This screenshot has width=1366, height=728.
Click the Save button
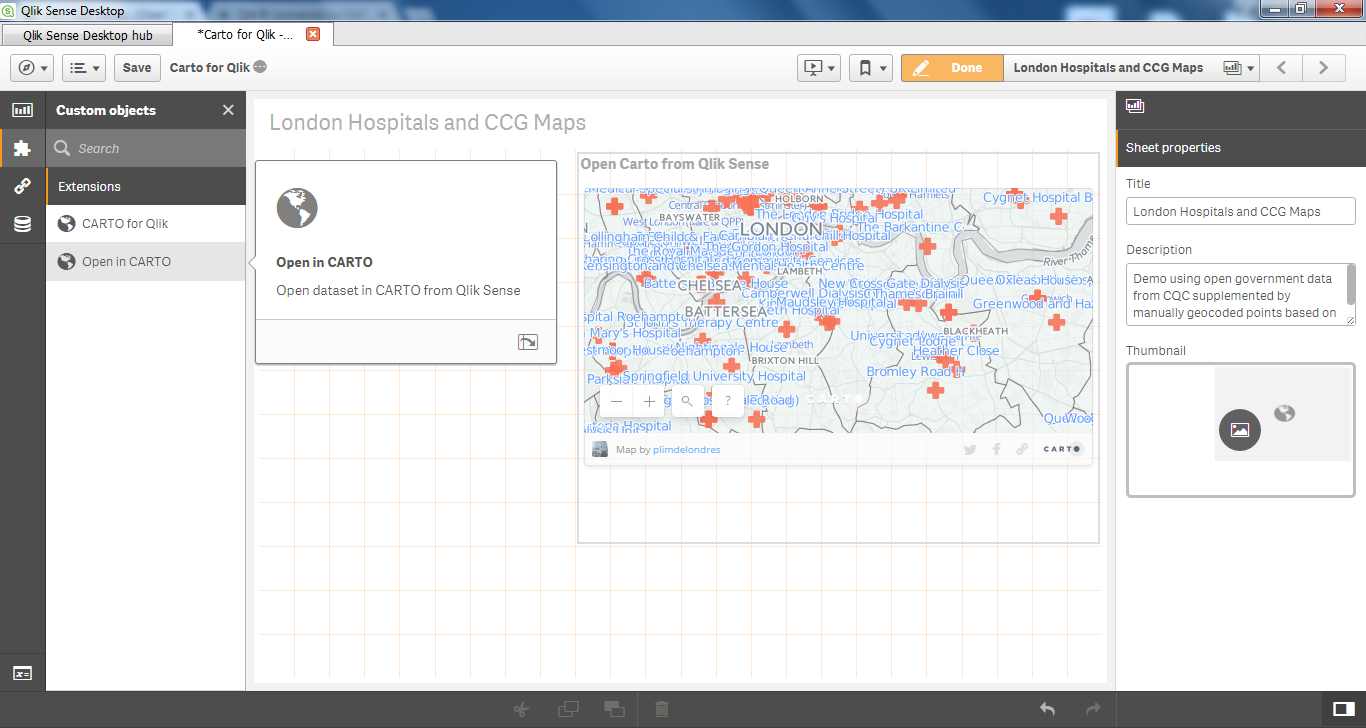click(x=137, y=68)
